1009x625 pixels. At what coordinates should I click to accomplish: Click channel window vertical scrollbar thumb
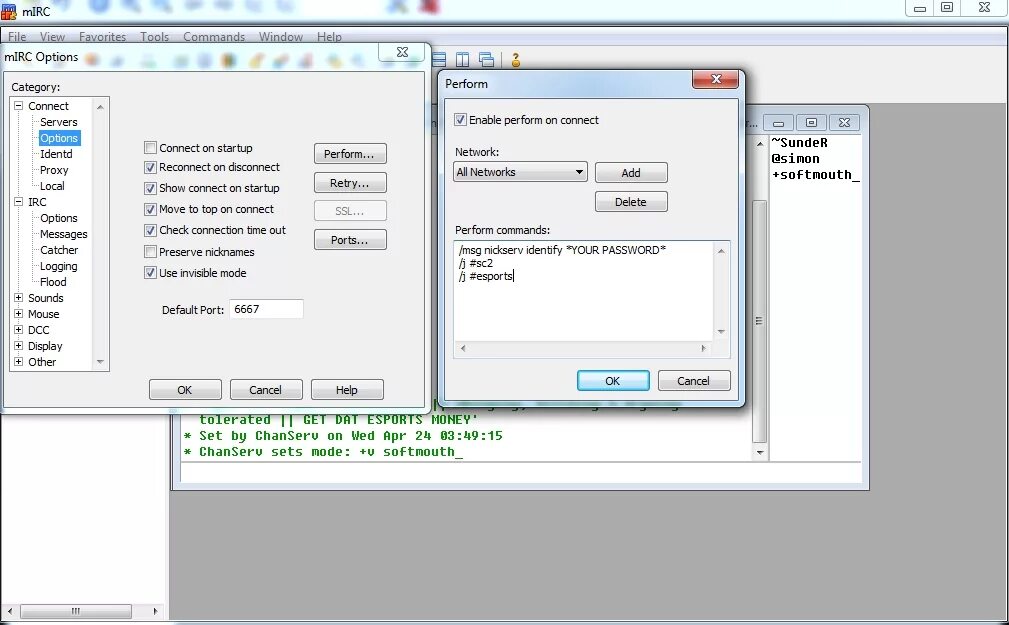click(x=759, y=320)
